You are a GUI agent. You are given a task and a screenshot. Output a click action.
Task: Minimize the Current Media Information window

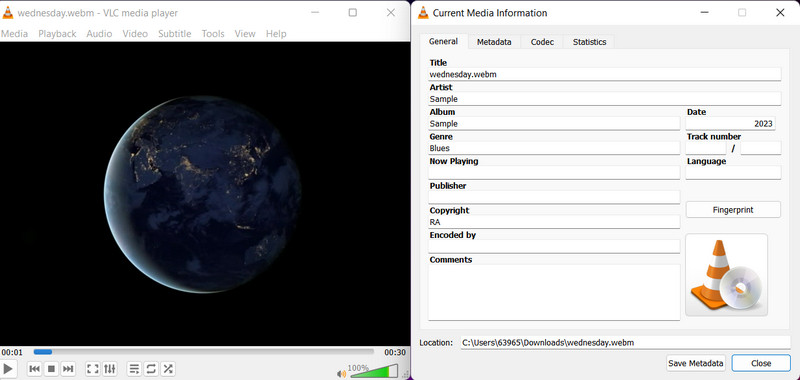[x=704, y=13]
